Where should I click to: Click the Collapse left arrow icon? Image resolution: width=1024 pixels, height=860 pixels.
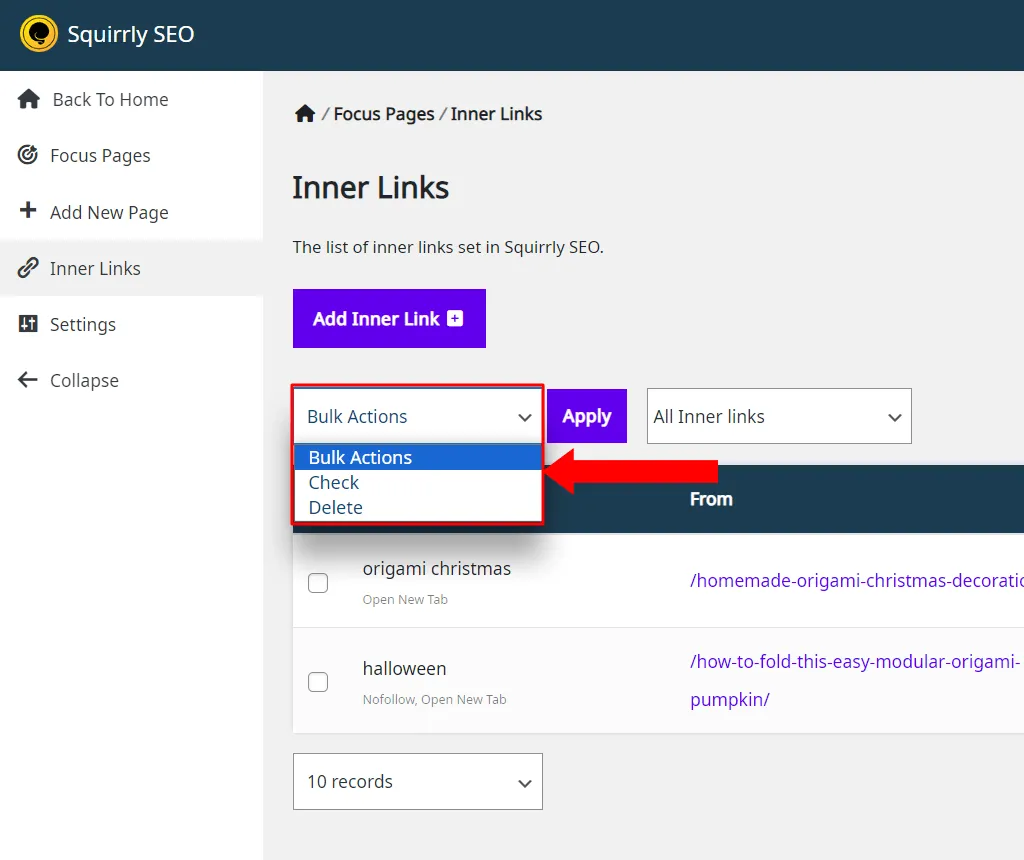(x=27, y=379)
